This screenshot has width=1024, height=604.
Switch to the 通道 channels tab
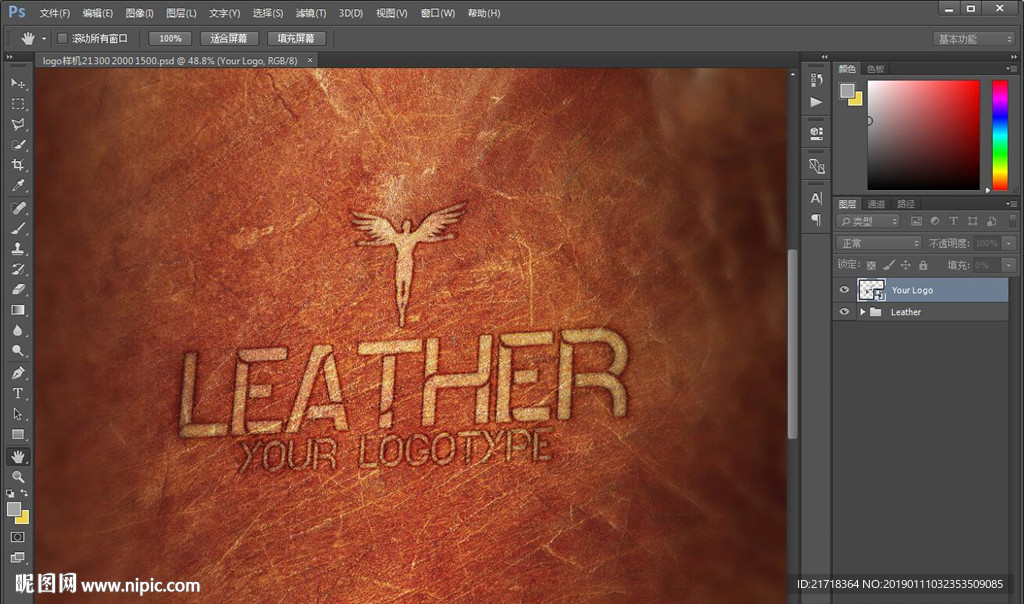click(x=876, y=204)
